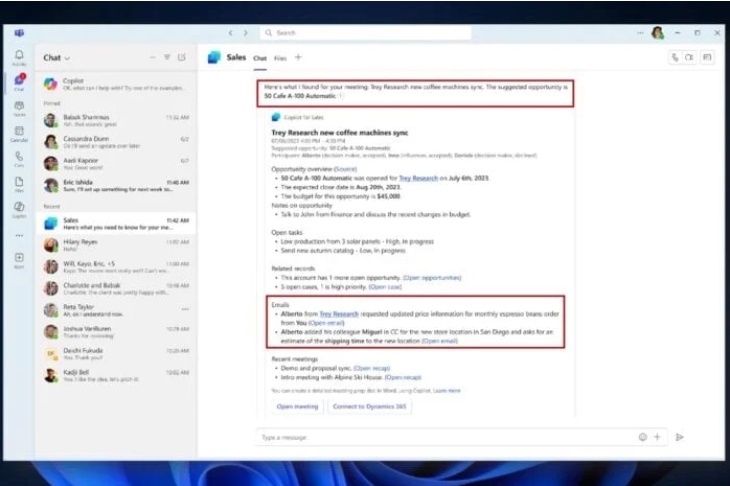Open chat with Cassandra Dunn

116,142
